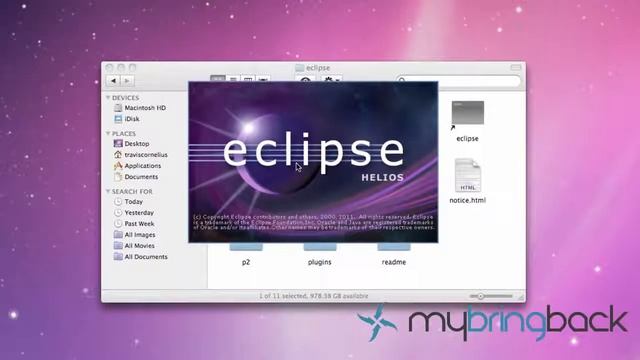The height and width of the screenshot is (360, 640).
Task: Open the Action gear menu
Action: tap(331, 78)
